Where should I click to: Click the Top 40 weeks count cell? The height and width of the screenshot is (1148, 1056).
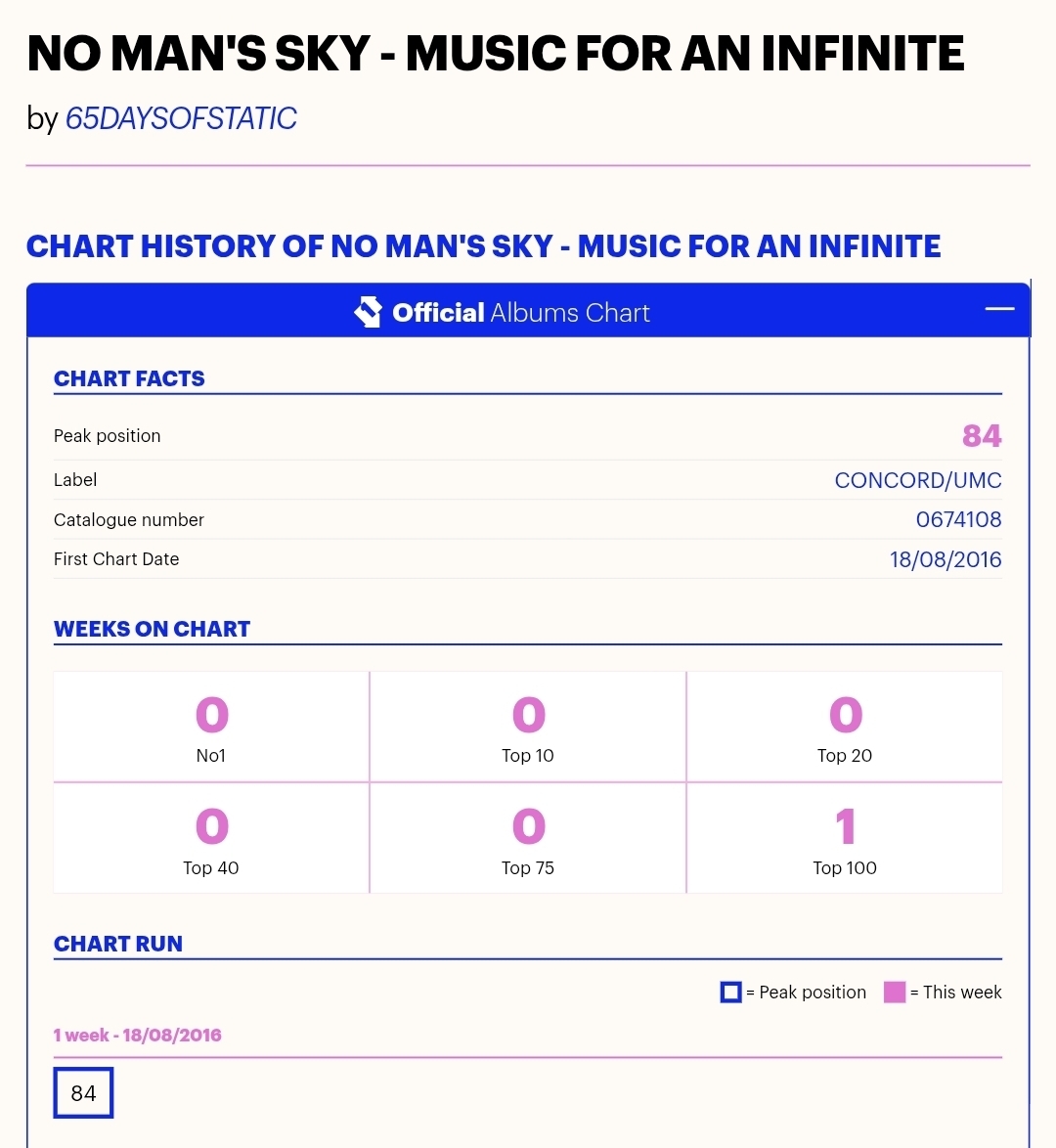point(211,838)
